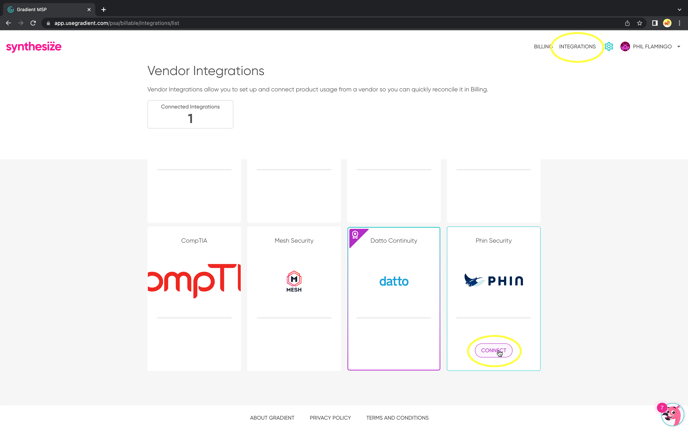This screenshot has height=430, width=688.
Task: Open the Privacy Policy link
Action: click(x=330, y=418)
